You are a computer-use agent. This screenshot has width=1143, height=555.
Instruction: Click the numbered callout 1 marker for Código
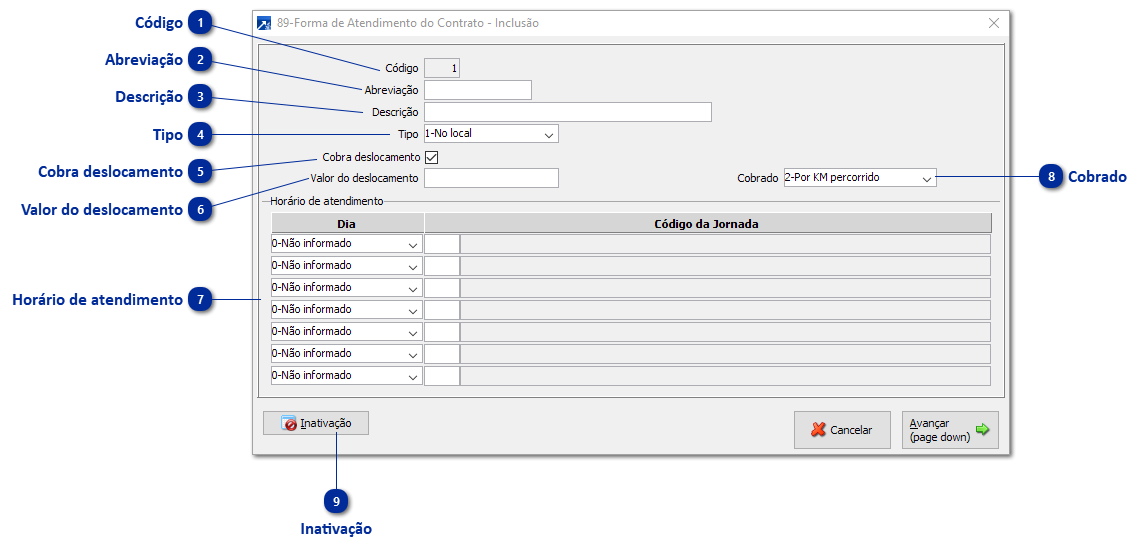pyautogui.click(x=202, y=23)
